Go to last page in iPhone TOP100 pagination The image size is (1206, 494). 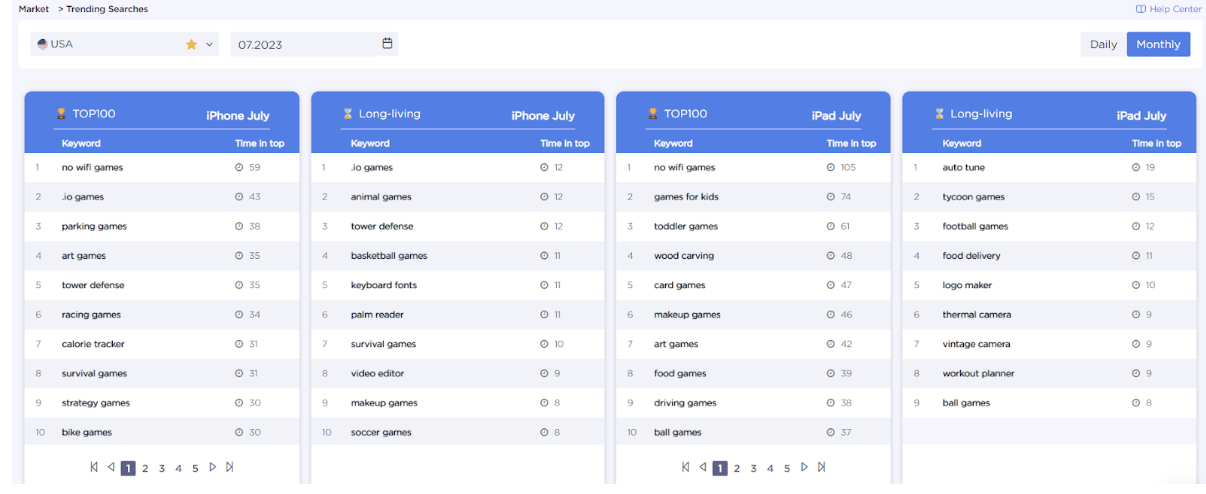229,467
